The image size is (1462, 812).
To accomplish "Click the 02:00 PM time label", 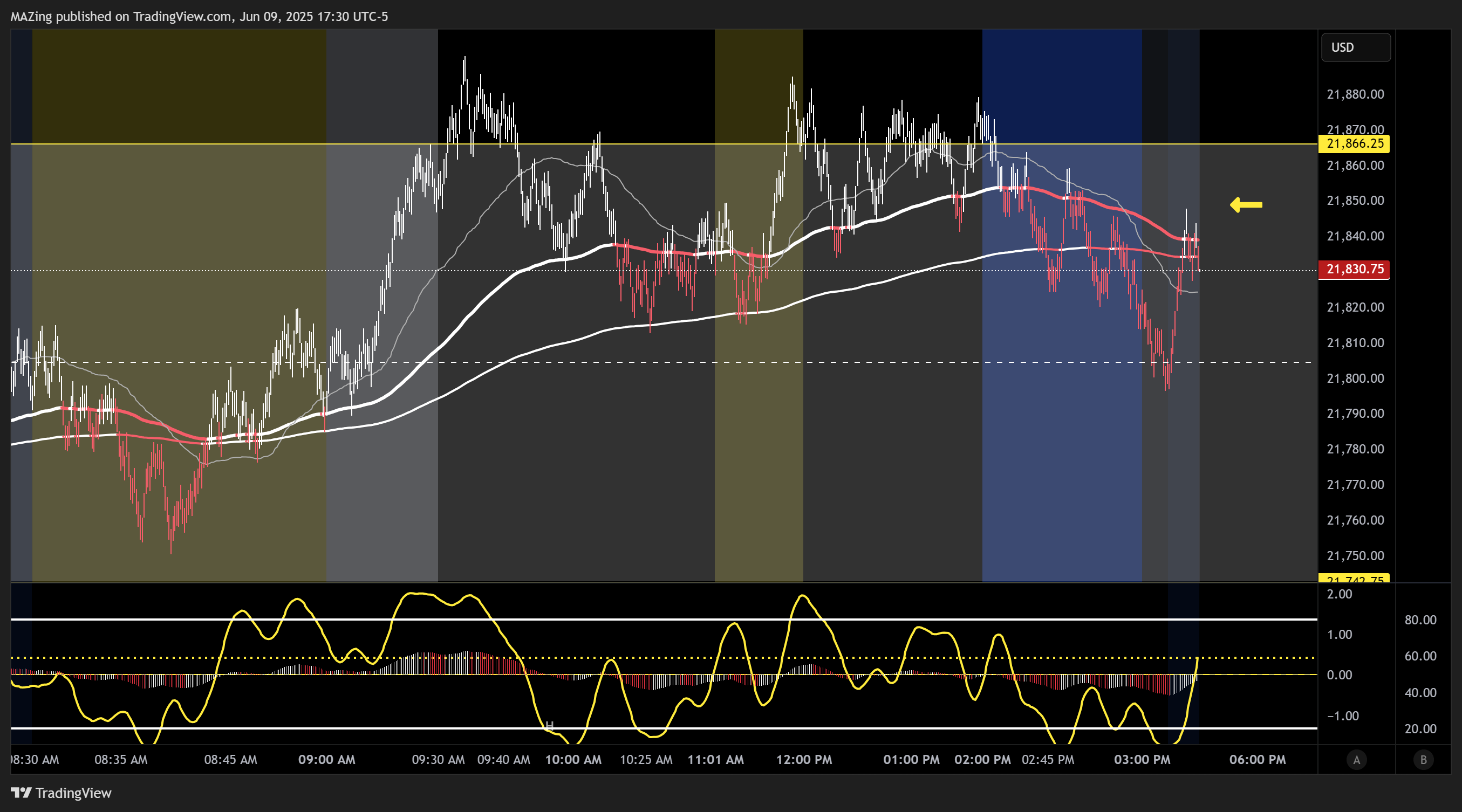I will coord(982,760).
